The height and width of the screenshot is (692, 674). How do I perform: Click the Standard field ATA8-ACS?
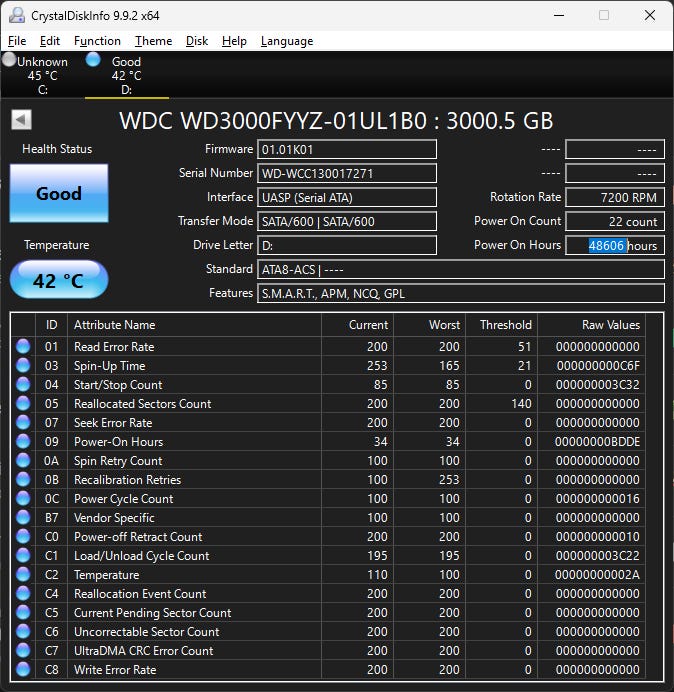(x=461, y=269)
